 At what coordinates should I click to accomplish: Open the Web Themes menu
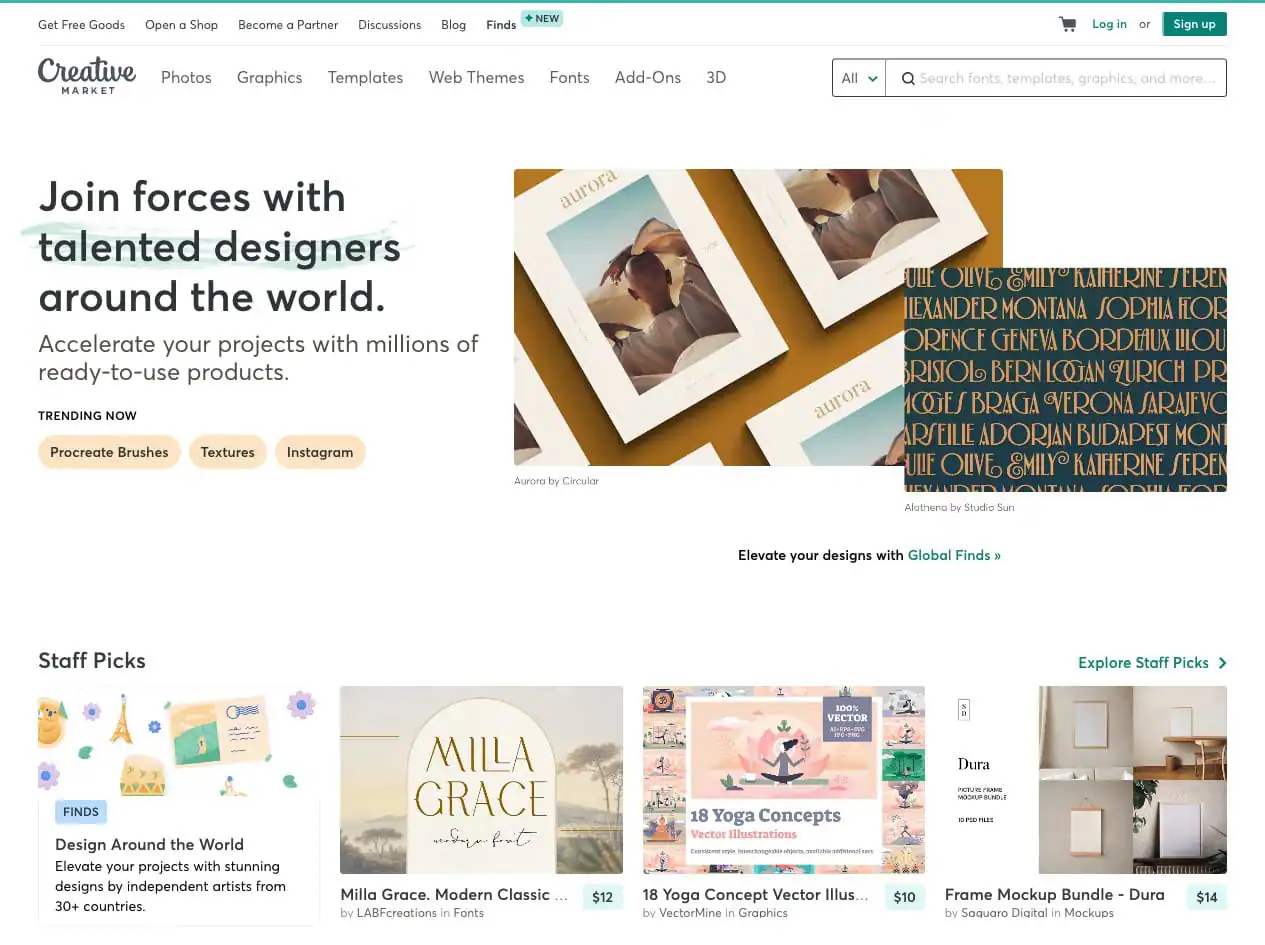coord(476,77)
